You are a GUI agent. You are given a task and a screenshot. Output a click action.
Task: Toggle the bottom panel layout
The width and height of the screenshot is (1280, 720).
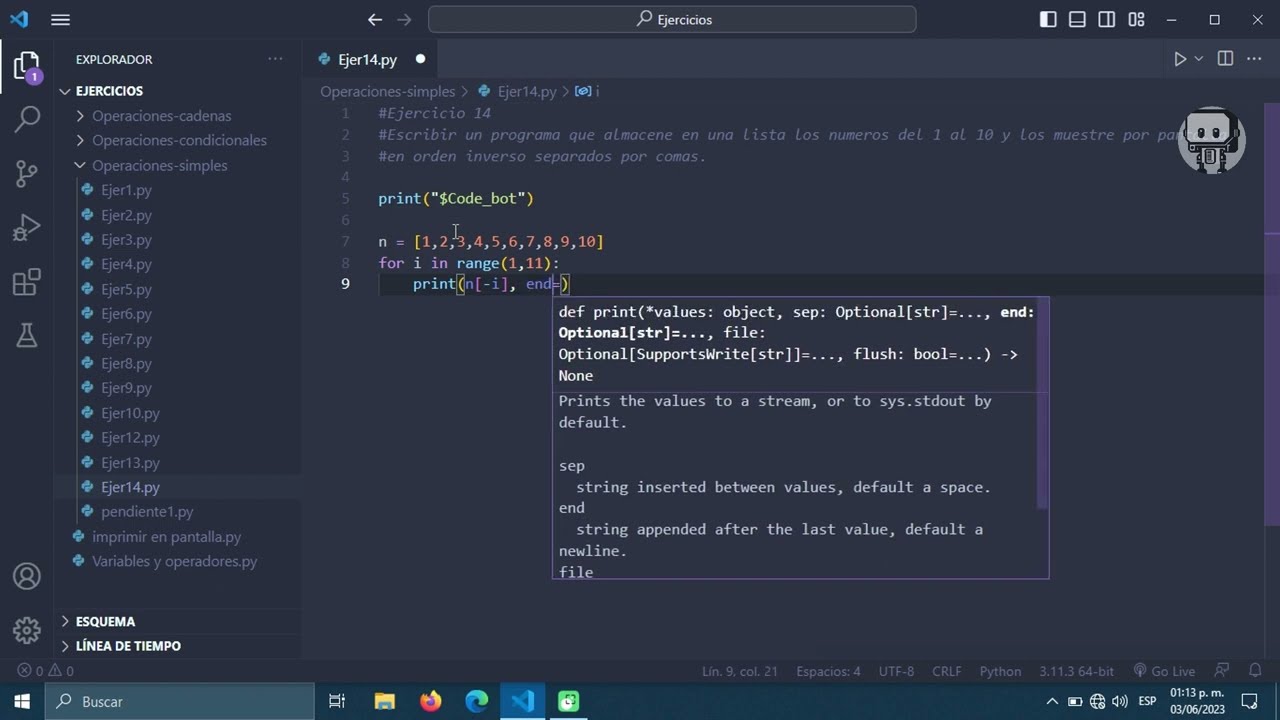pos(1077,19)
